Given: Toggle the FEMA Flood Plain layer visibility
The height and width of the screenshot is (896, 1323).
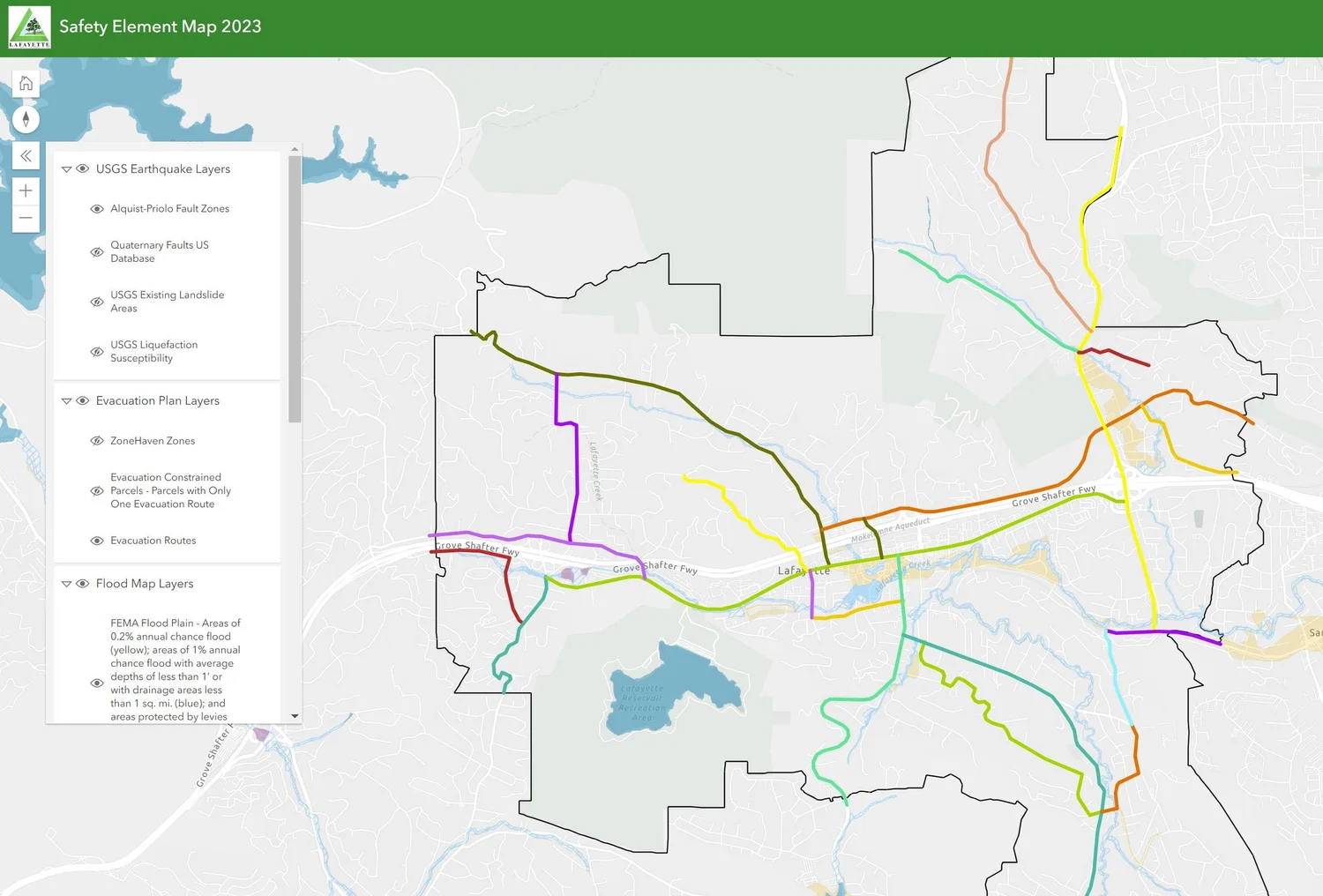Looking at the screenshot, I should (x=97, y=683).
